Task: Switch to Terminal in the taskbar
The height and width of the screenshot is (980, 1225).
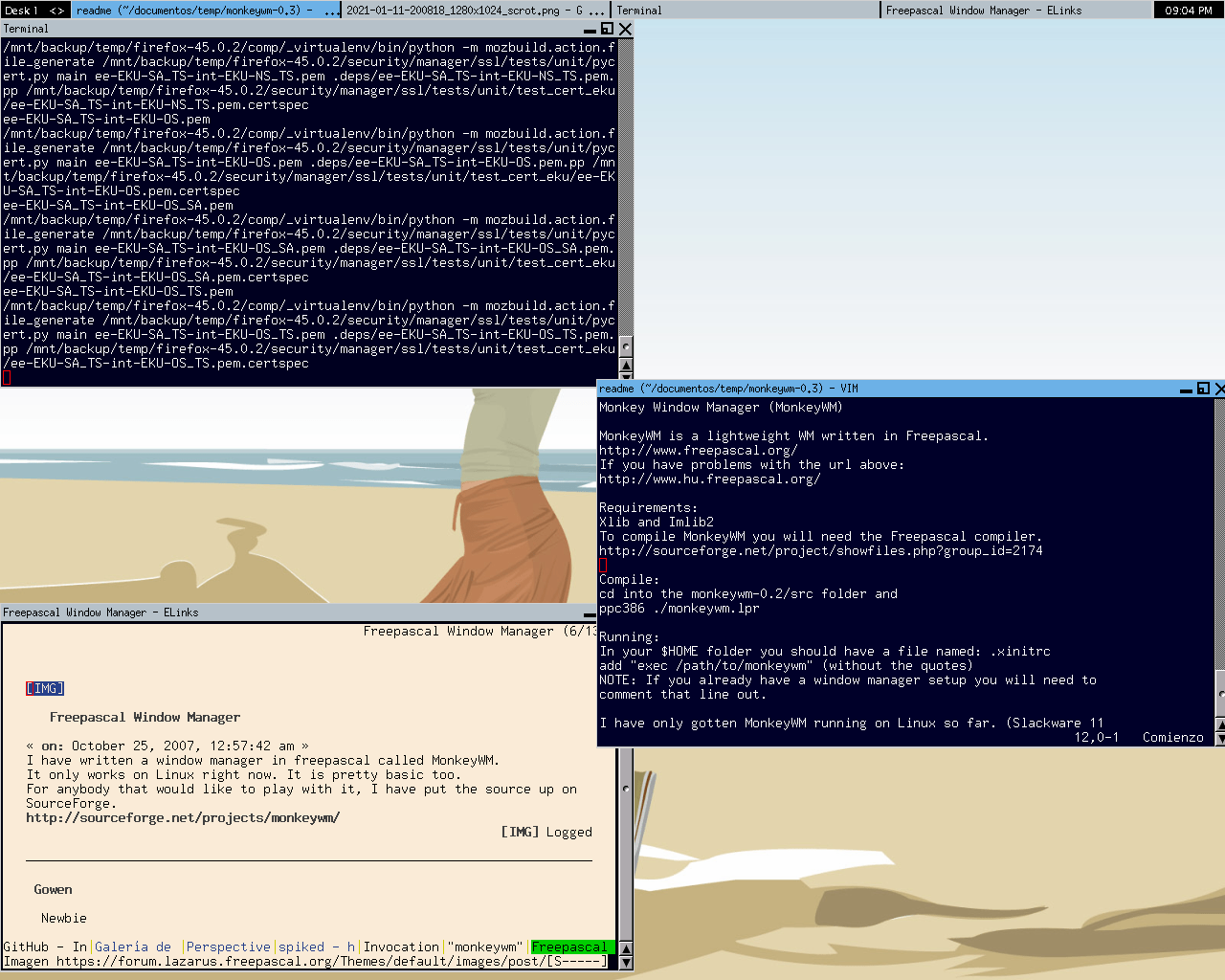Action: [x=745, y=11]
